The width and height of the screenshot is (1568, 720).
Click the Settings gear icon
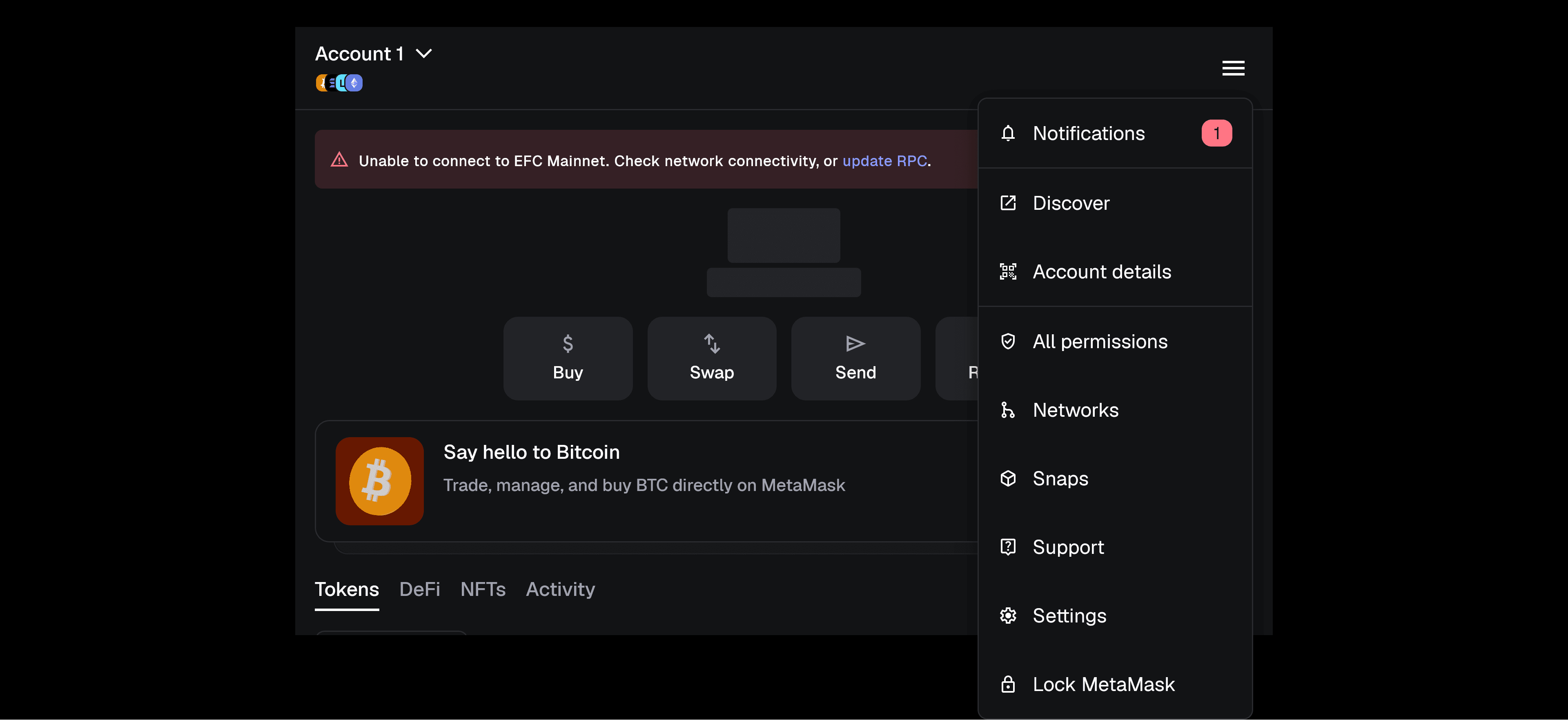click(x=1008, y=616)
